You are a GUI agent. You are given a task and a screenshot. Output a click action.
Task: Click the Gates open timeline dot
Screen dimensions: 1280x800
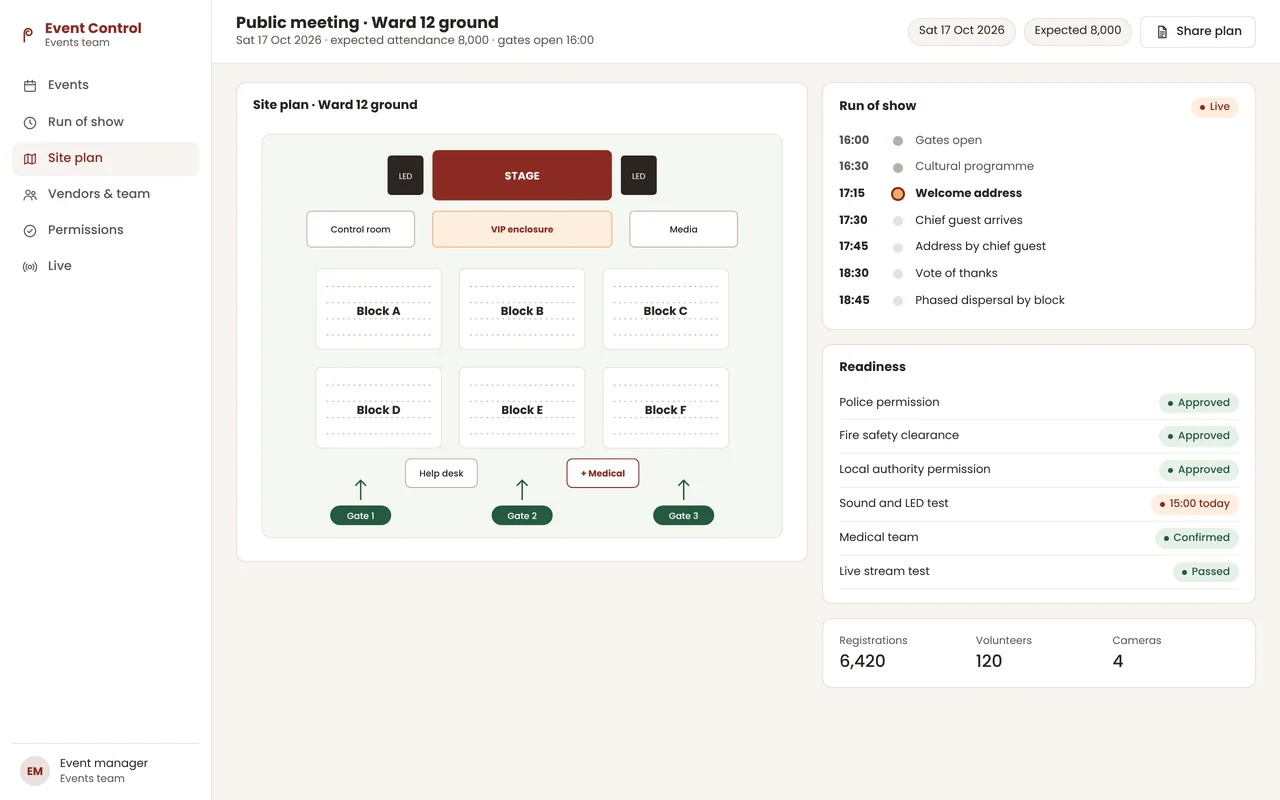[x=898, y=141]
